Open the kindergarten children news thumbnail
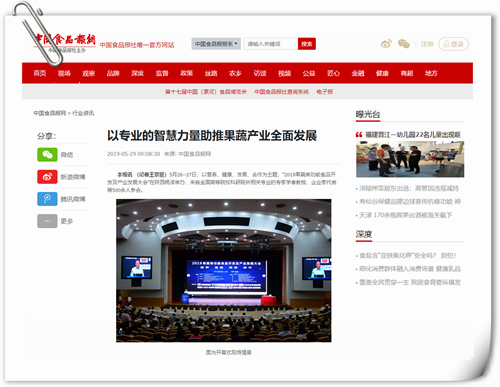 coord(410,159)
